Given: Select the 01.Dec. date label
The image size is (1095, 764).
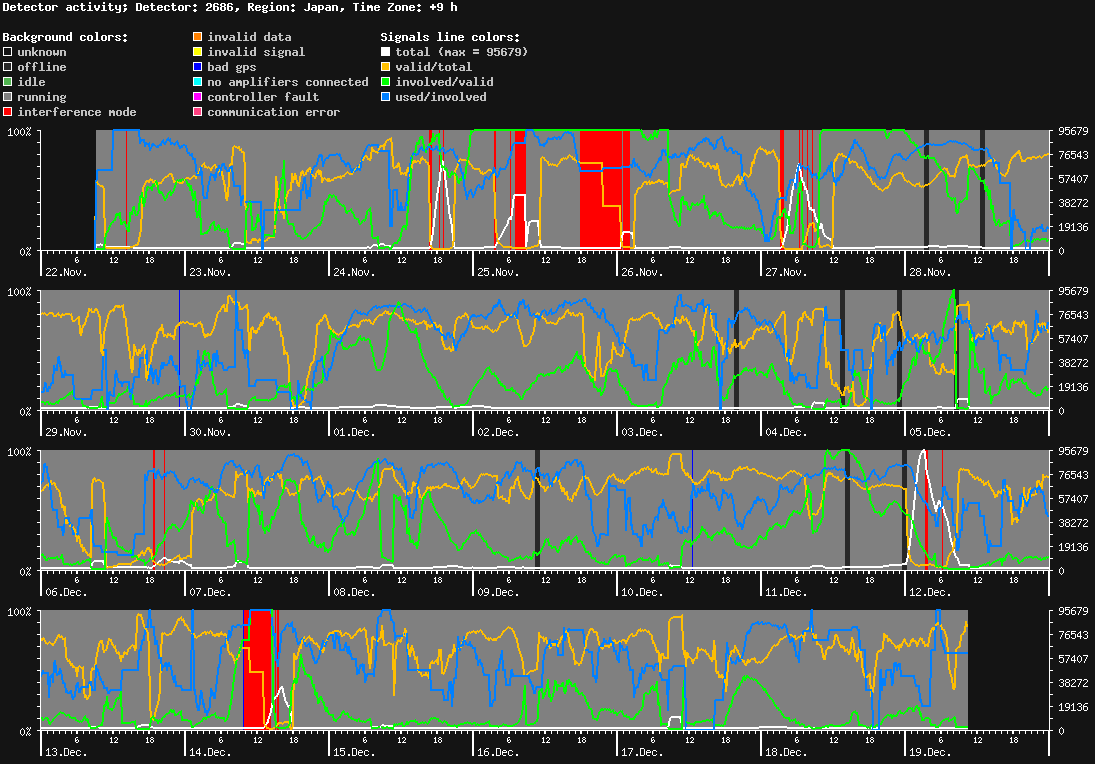Looking at the screenshot, I should [x=354, y=432].
